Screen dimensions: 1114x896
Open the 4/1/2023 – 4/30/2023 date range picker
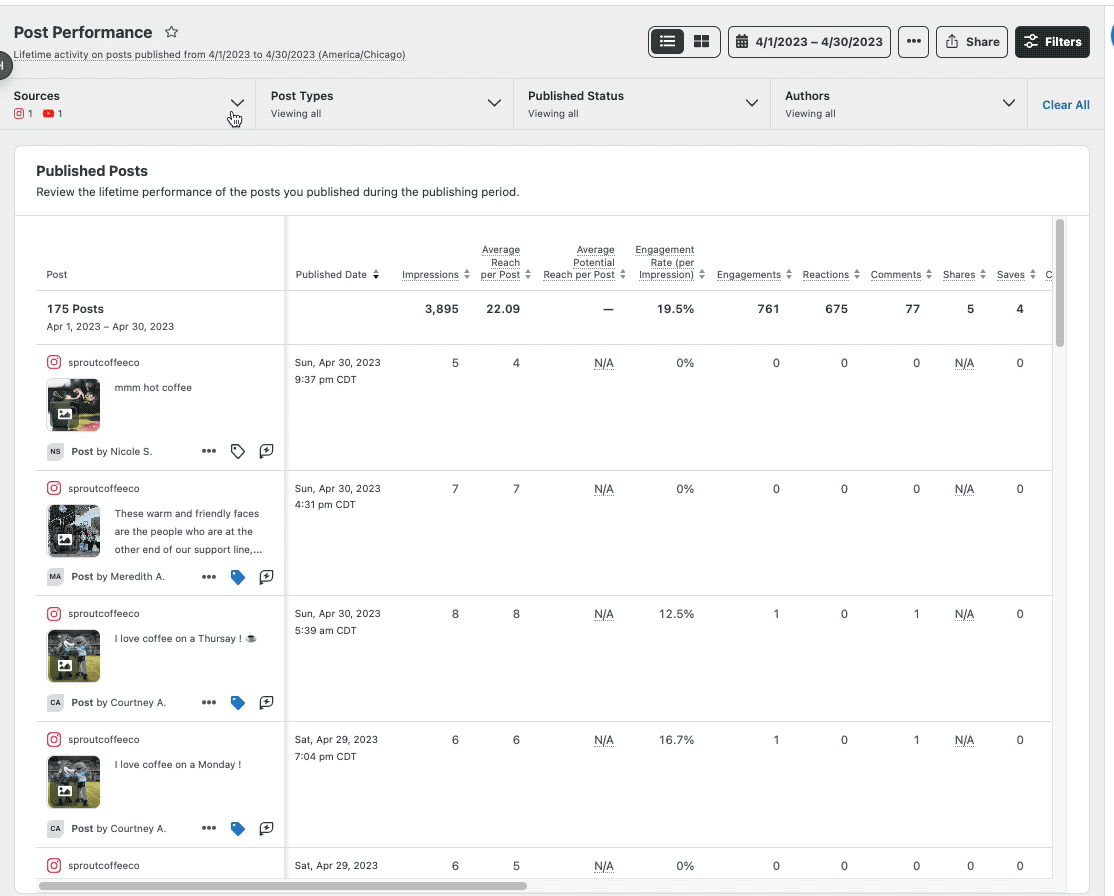coord(809,42)
